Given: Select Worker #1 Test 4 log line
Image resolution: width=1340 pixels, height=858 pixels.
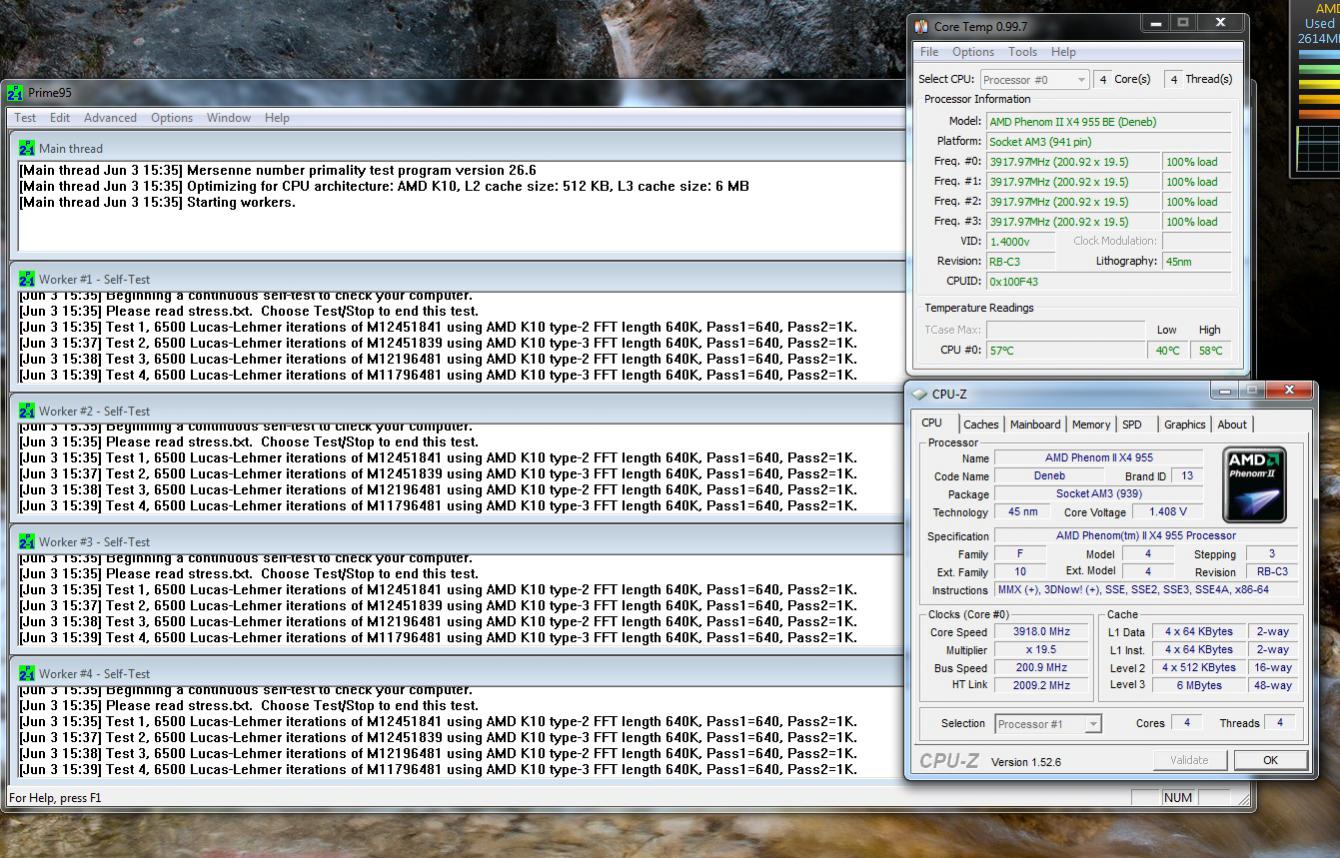Looking at the screenshot, I should click(438, 375).
